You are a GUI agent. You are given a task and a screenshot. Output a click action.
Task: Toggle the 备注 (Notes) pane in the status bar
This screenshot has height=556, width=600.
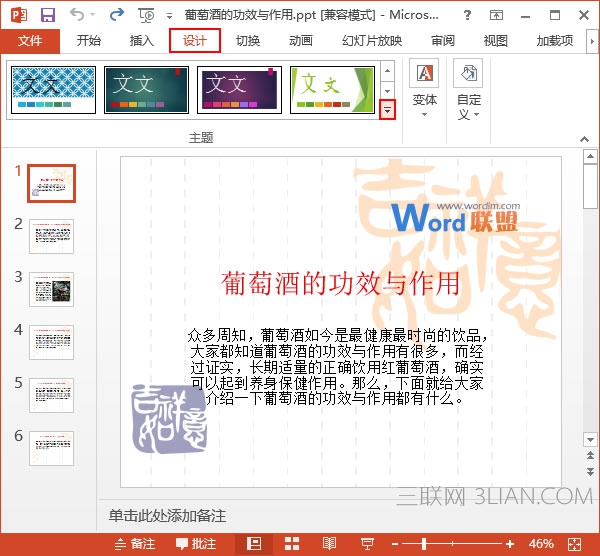(135, 544)
